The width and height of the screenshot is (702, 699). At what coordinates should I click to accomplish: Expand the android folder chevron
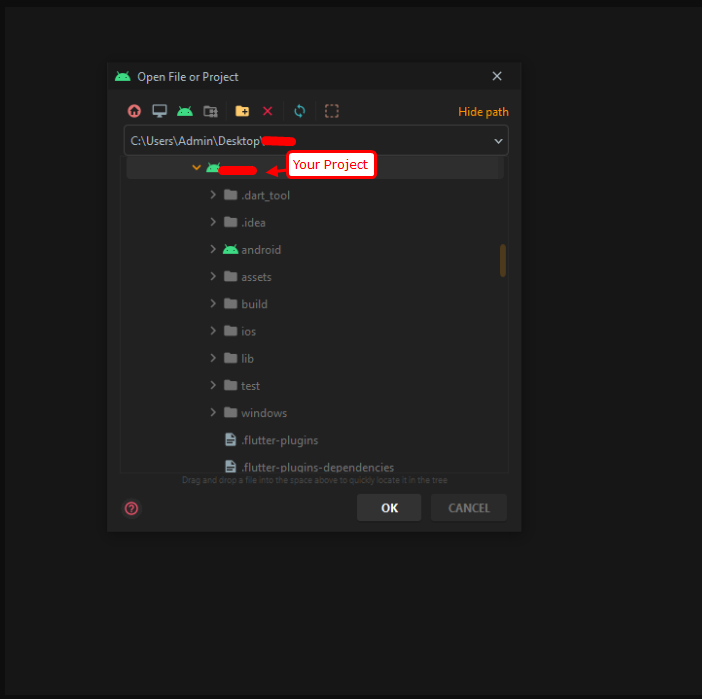[x=213, y=249]
